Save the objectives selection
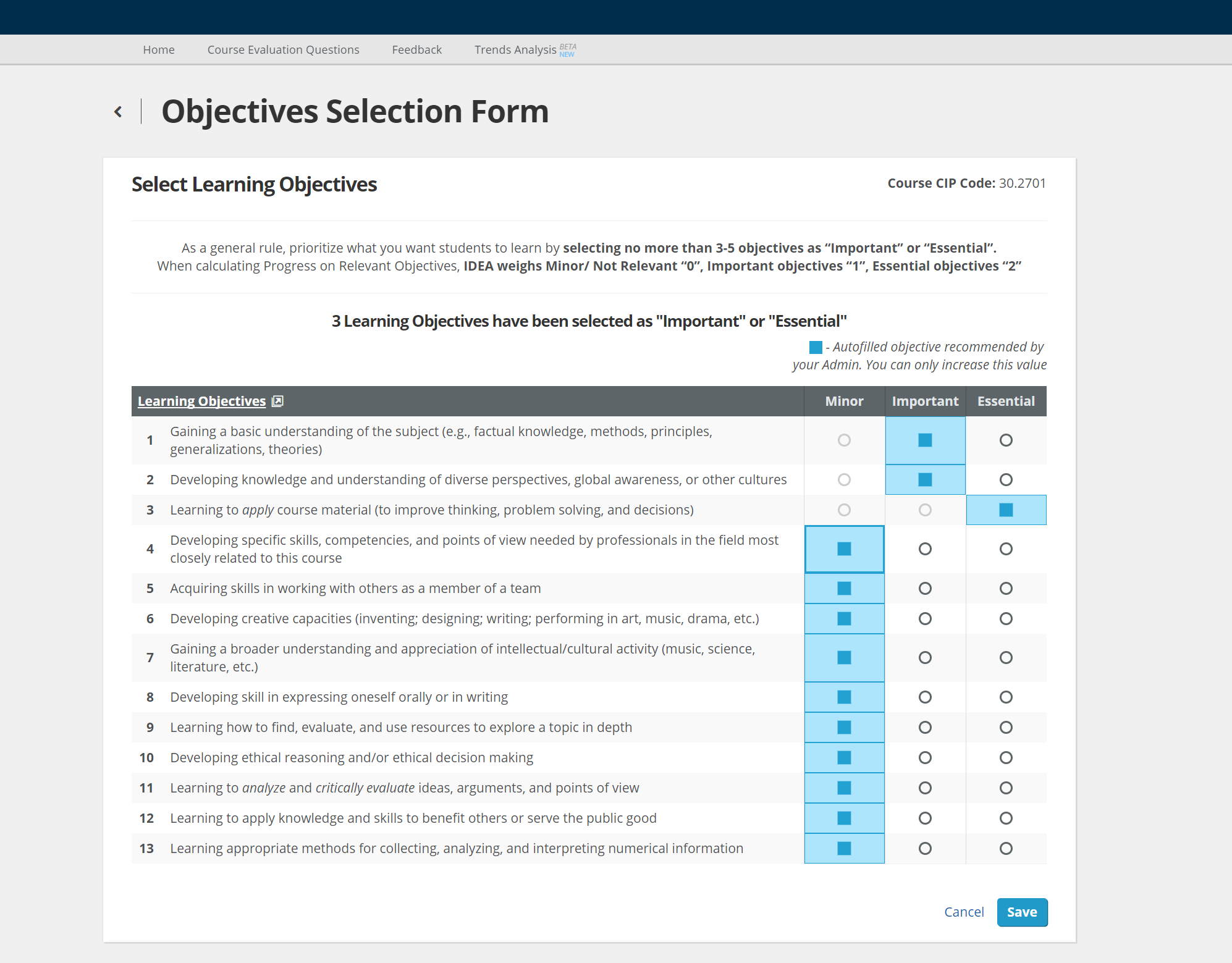Viewport: 1232px width, 963px height. 1022,912
